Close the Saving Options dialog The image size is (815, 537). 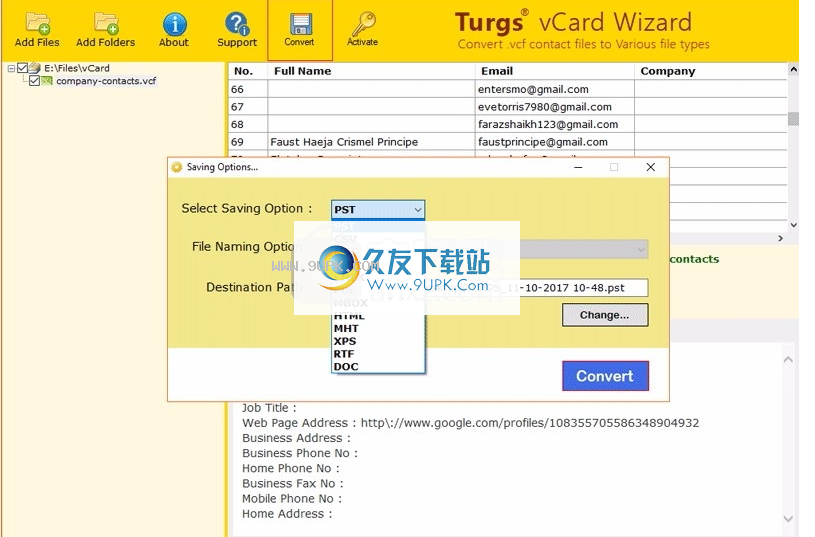651,167
